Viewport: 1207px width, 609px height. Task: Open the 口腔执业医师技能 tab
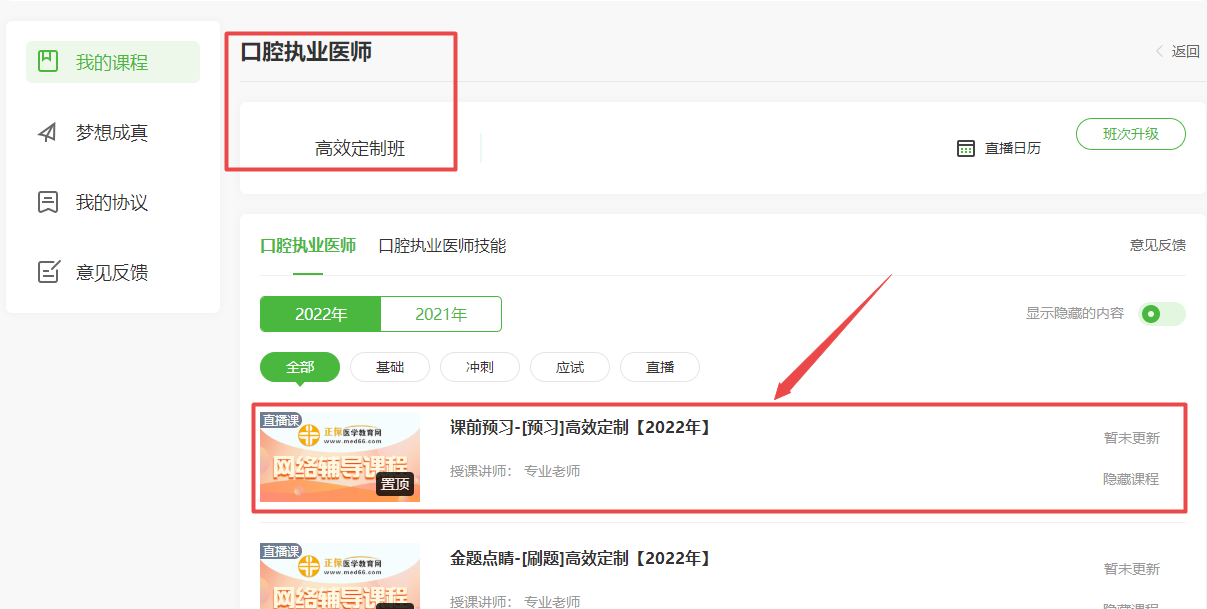coord(442,246)
